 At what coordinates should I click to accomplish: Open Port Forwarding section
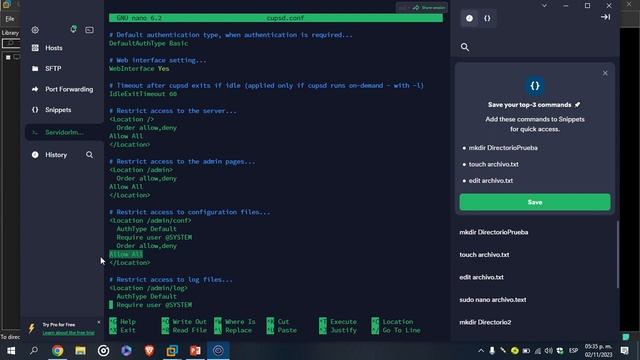(69, 89)
